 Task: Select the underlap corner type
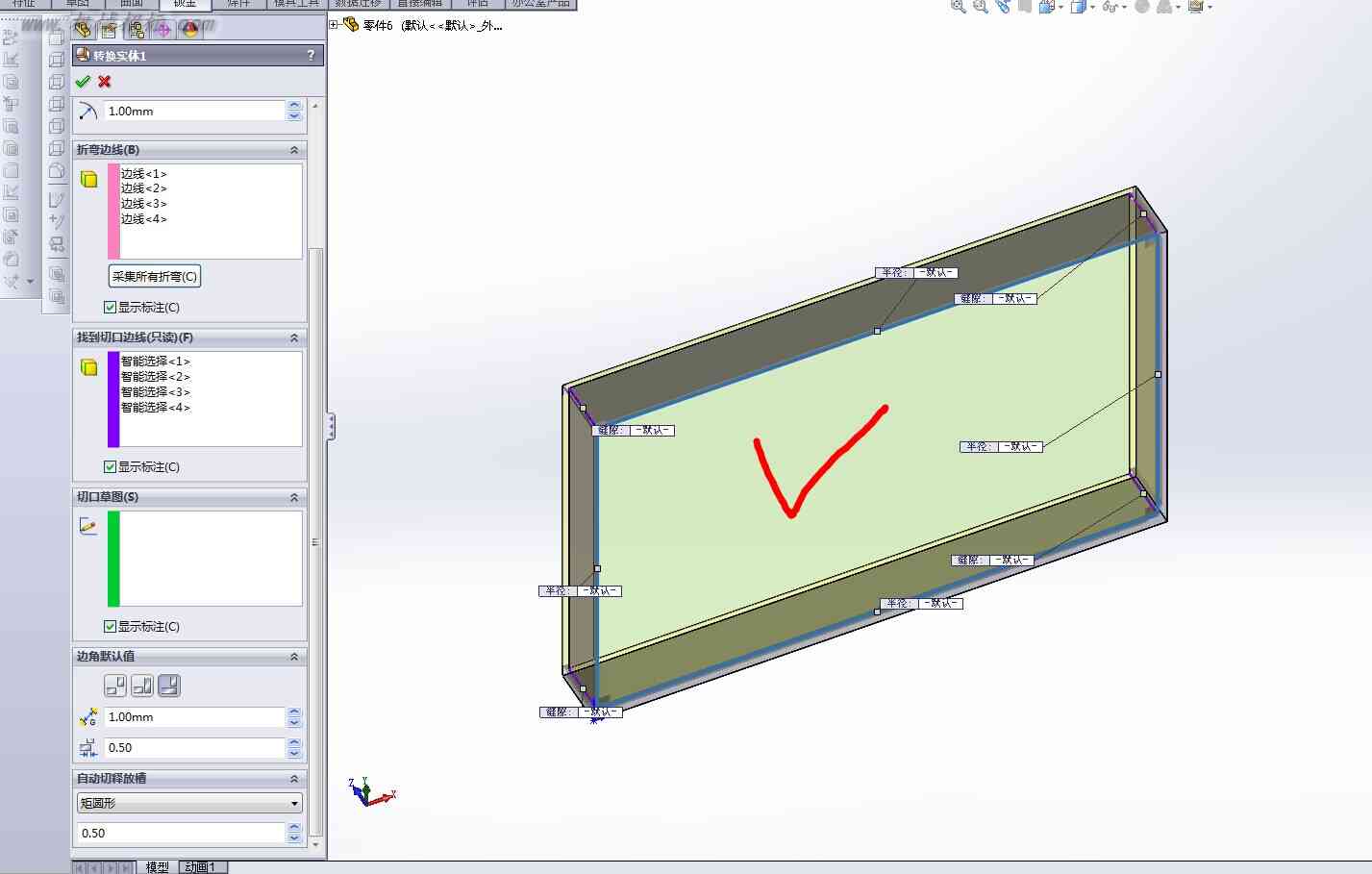click(168, 686)
